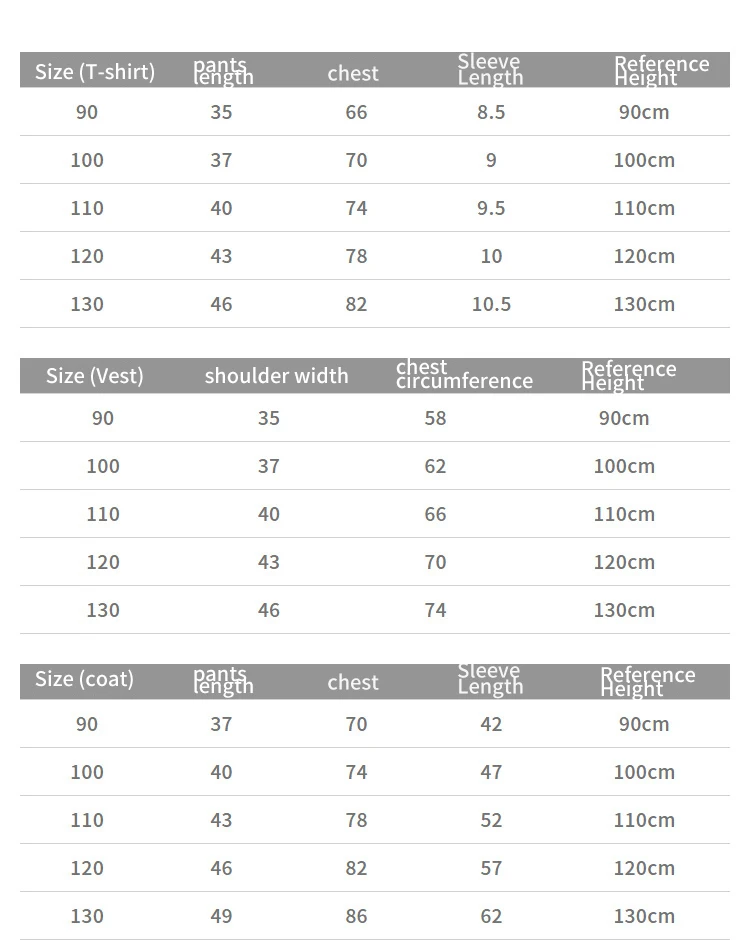Viewport: 750px width, 940px height.
Task: Select the 'shoulder width' column header
Action: (x=276, y=376)
